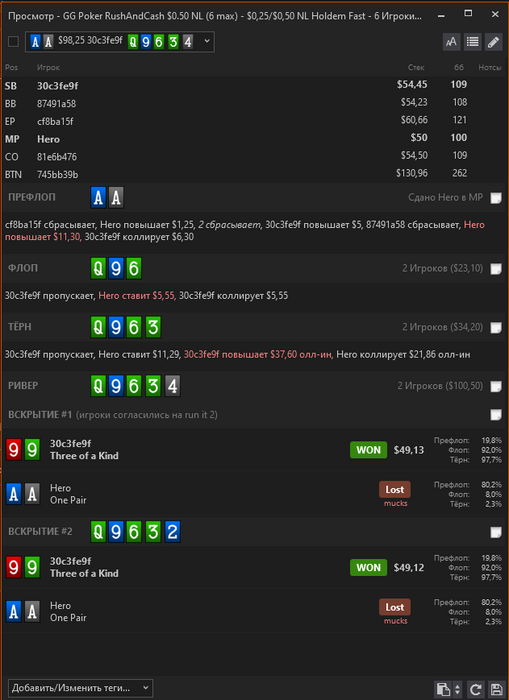Sort by the Игрок column header
The image size is (509, 700).
(x=48, y=67)
